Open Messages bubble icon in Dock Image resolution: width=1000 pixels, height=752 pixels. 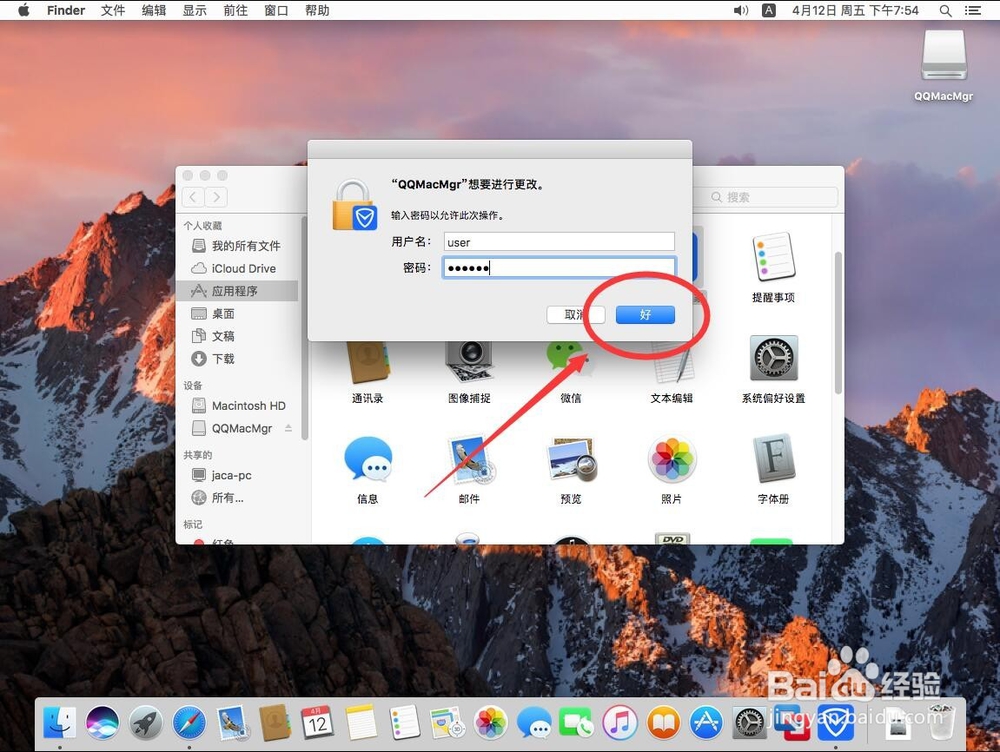point(534,723)
